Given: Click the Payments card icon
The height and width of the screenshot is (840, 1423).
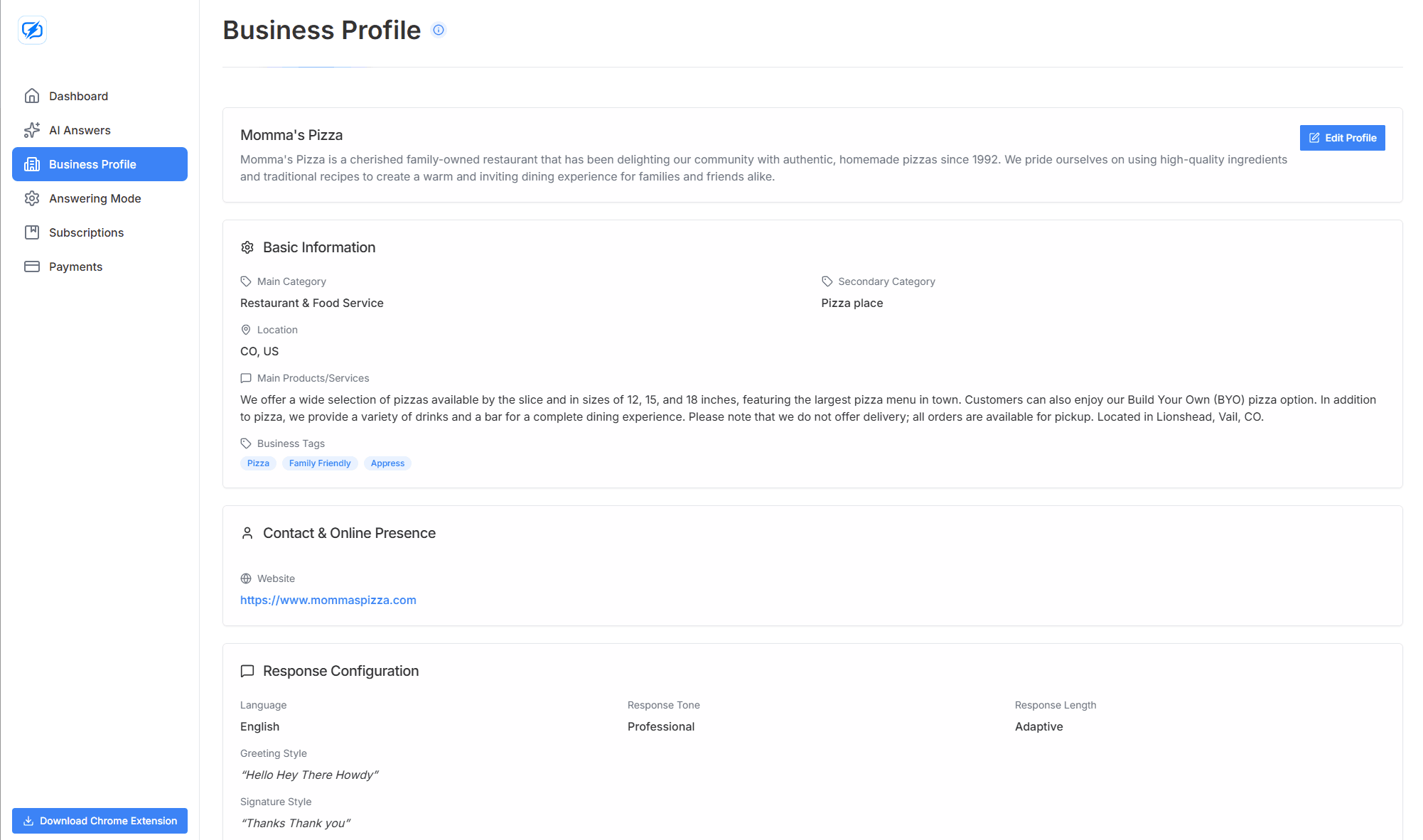Looking at the screenshot, I should click(32, 266).
